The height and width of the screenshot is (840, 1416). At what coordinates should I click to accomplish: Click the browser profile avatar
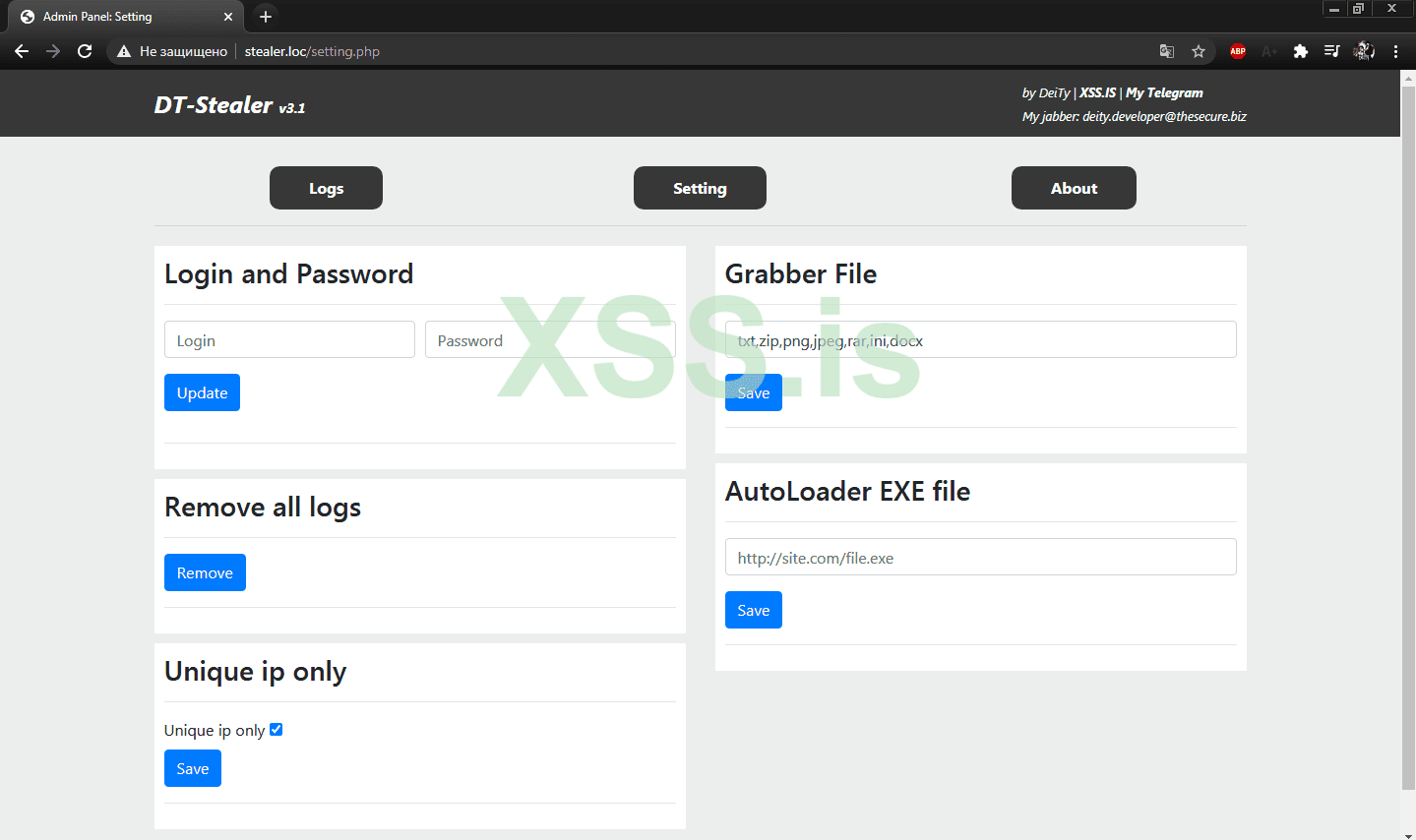tap(1364, 51)
